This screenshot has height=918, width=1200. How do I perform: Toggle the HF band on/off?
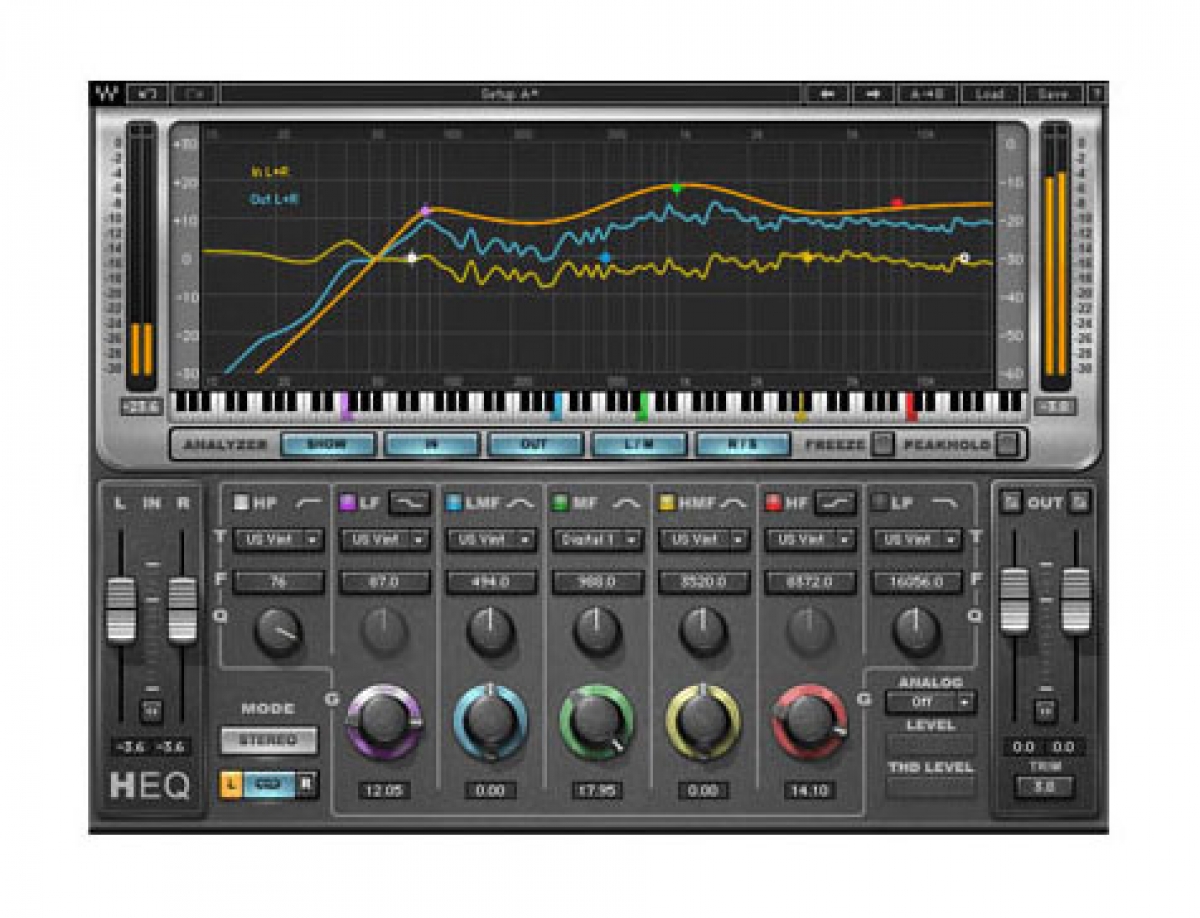click(773, 504)
